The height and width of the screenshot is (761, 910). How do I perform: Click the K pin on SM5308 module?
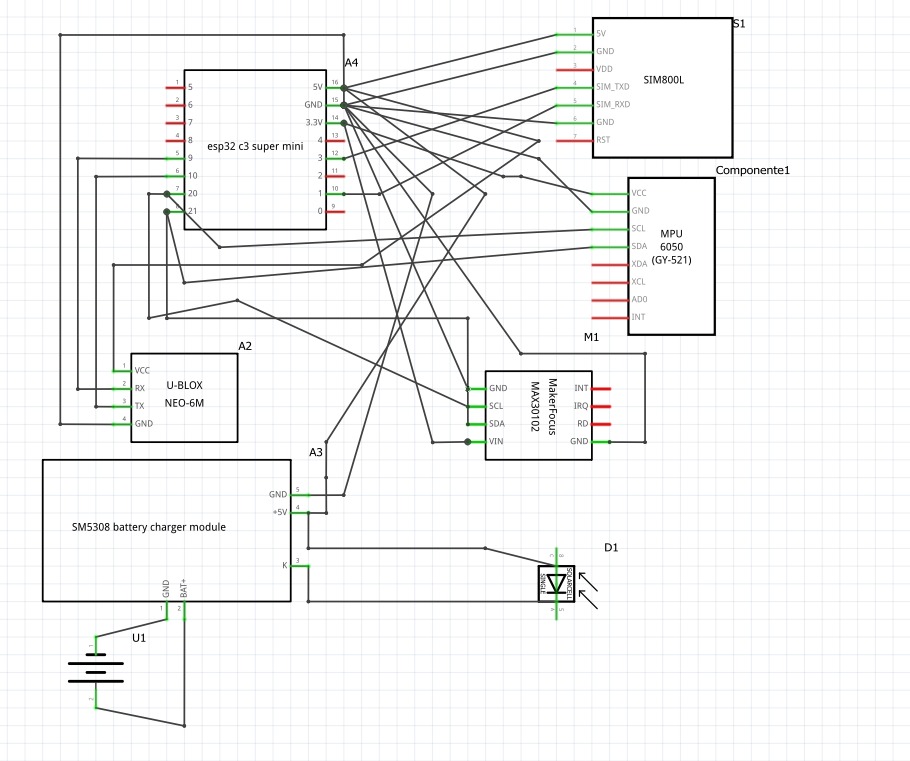point(300,566)
